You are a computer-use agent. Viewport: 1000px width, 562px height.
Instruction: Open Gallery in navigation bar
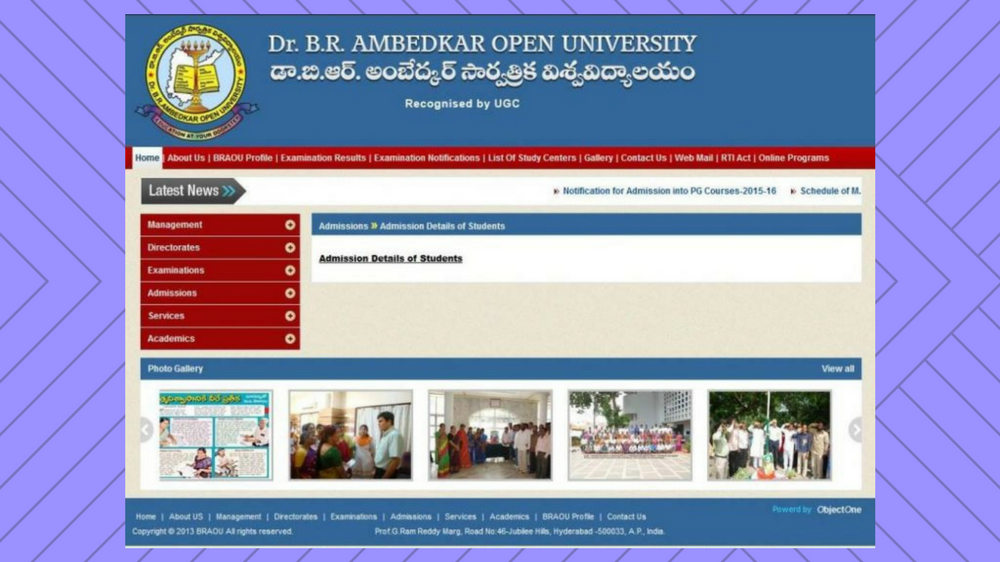(x=598, y=158)
